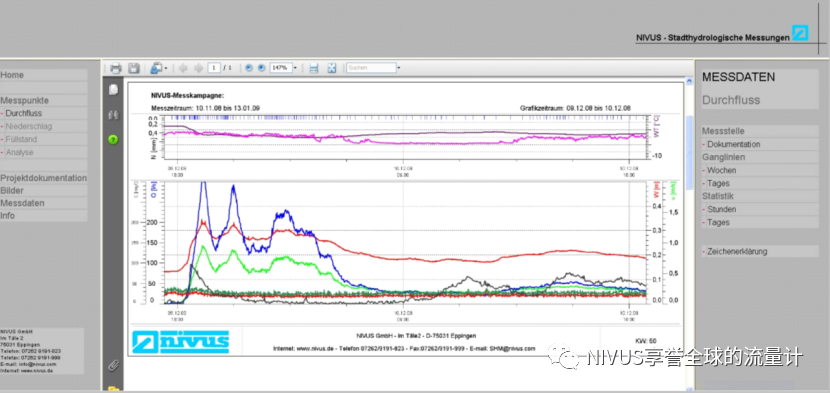This screenshot has width=830, height=393.
Task: Open the binoculars search panel icon
Action: [x=113, y=115]
